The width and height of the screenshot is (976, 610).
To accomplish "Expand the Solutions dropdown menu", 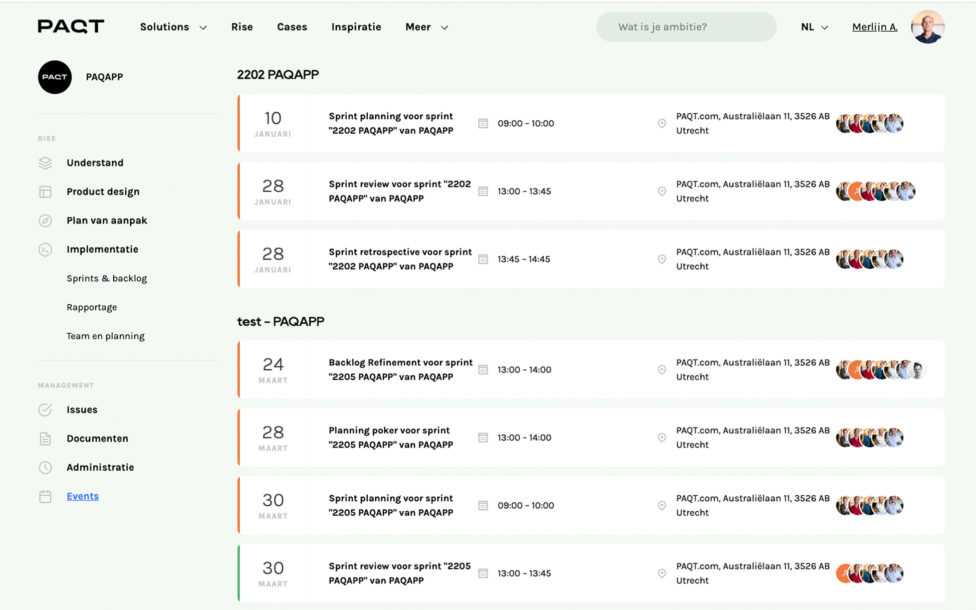I will tap(173, 27).
